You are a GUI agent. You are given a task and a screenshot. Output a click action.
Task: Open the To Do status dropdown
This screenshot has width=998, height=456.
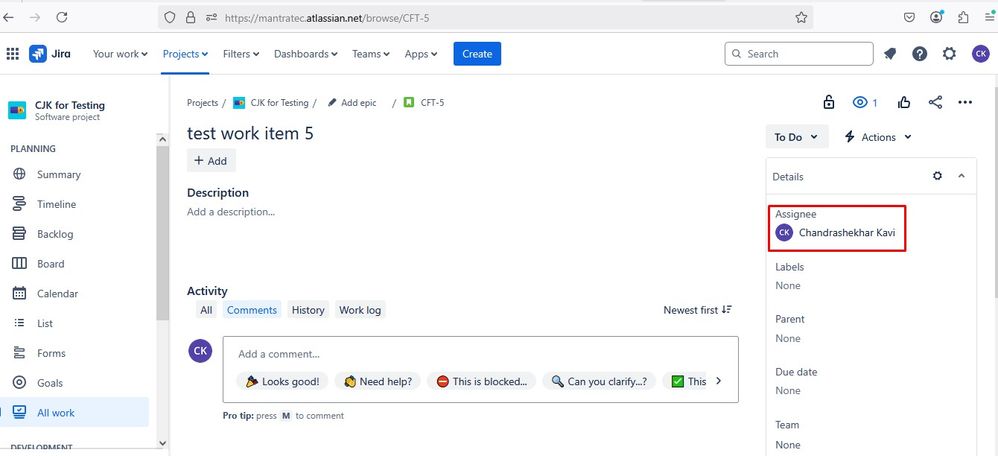click(x=797, y=137)
